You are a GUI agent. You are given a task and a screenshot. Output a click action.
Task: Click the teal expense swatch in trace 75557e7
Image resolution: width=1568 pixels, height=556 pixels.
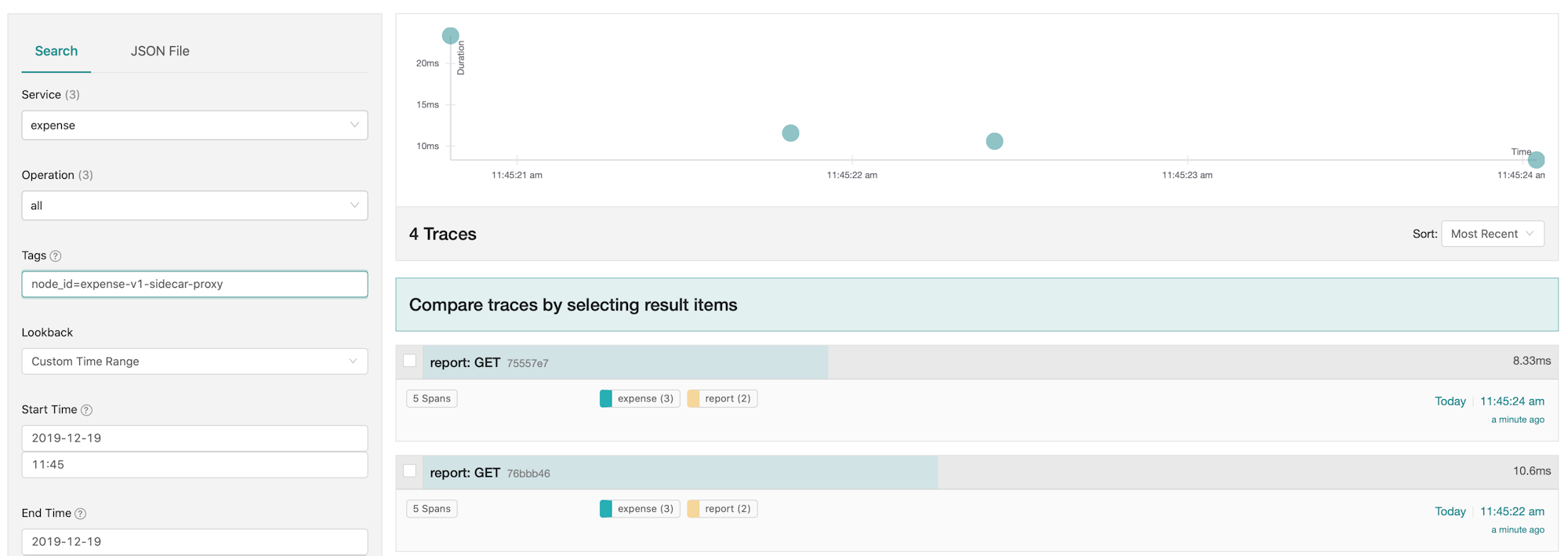click(606, 398)
